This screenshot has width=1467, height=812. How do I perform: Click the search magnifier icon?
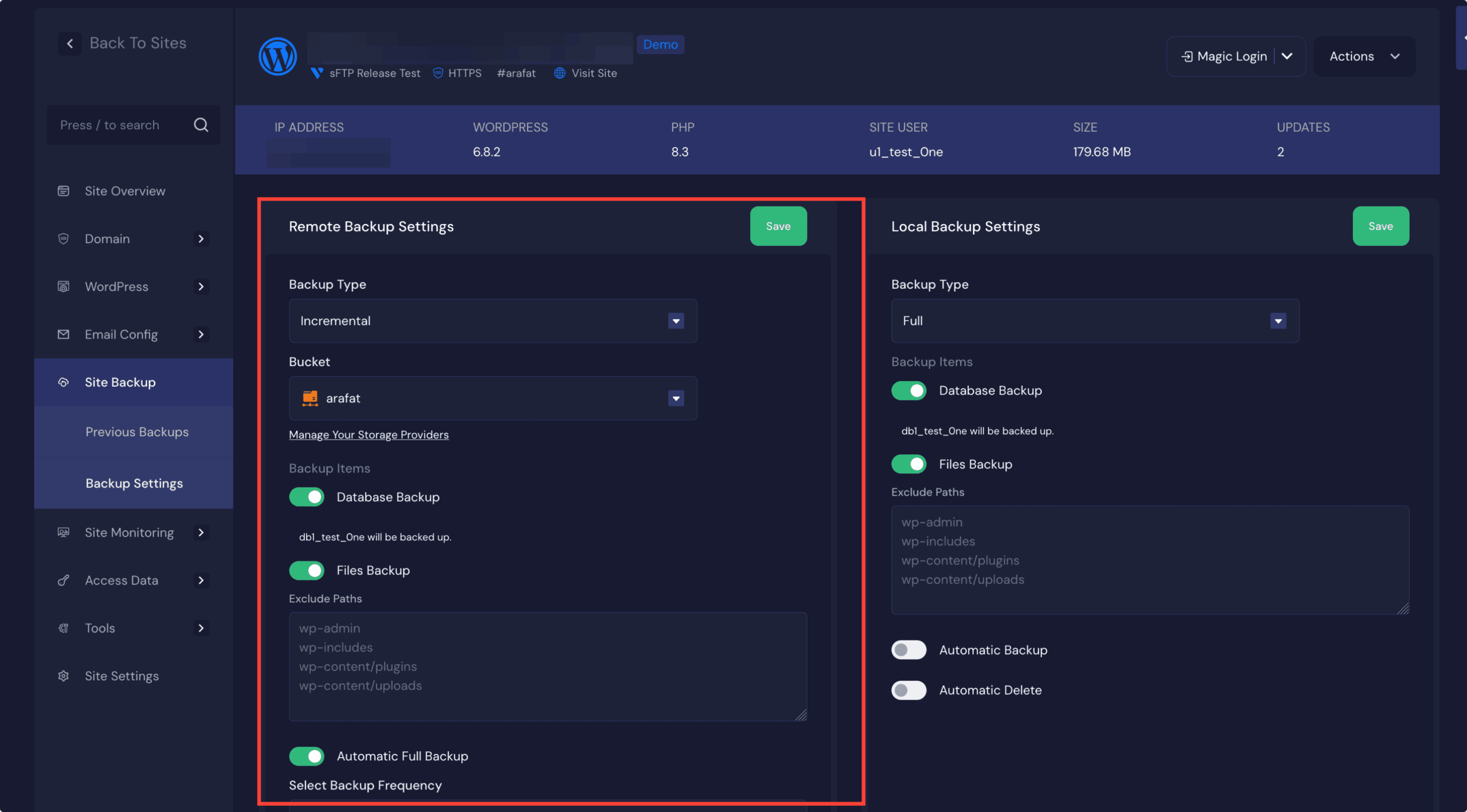pos(201,124)
